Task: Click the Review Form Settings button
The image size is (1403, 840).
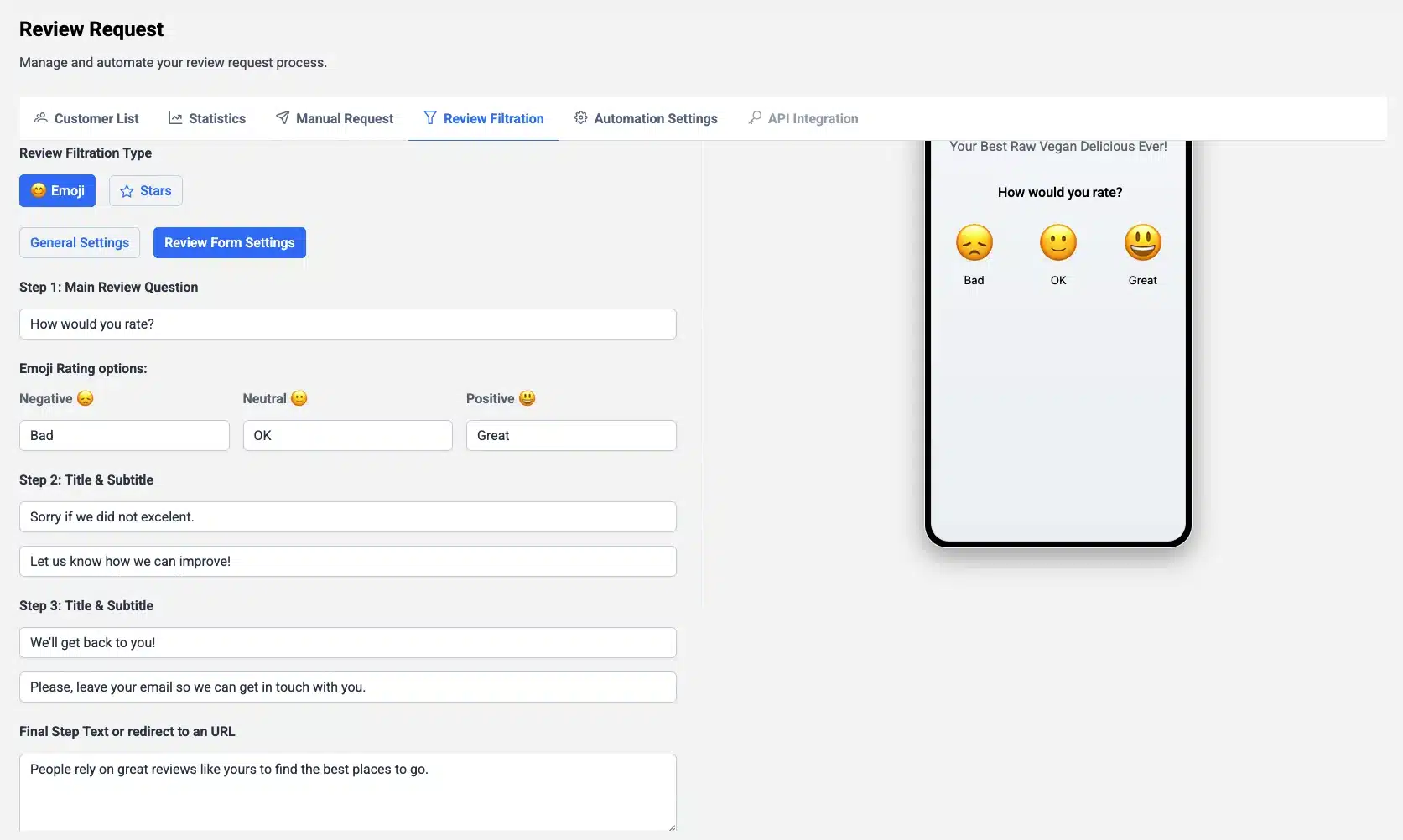Action: click(x=229, y=242)
